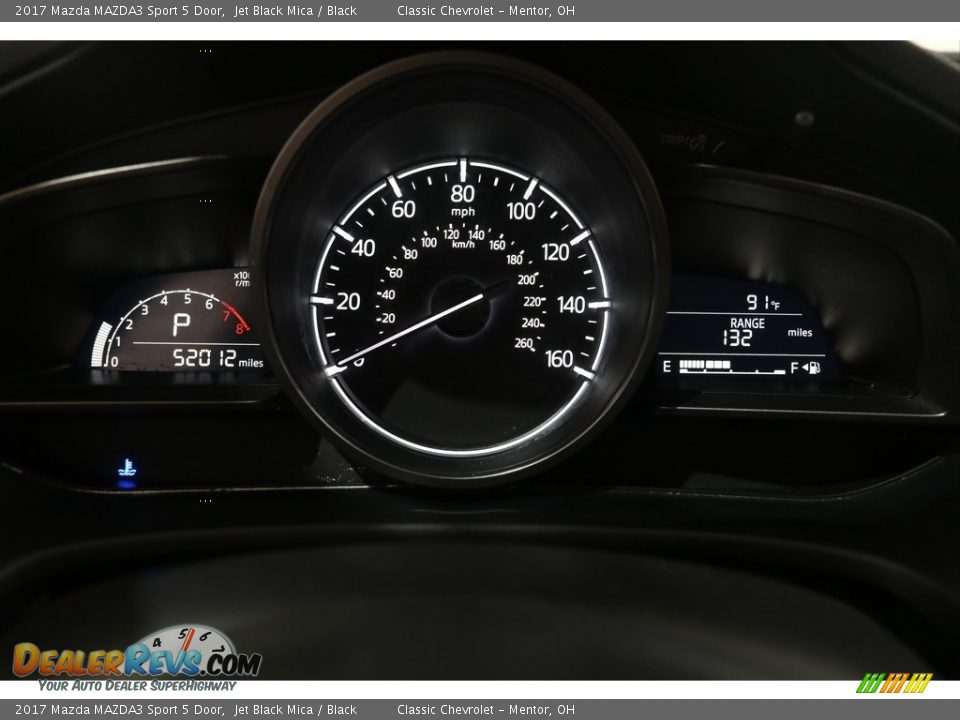Click the 140 mph number on speedometer
This screenshot has height=720, width=960.
click(x=571, y=304)
